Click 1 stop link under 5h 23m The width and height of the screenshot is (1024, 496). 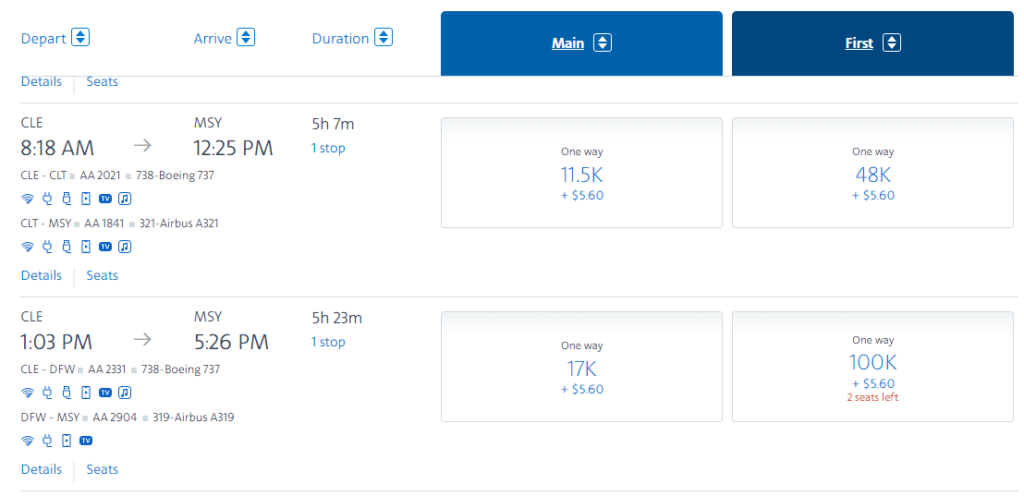(328, 342)
